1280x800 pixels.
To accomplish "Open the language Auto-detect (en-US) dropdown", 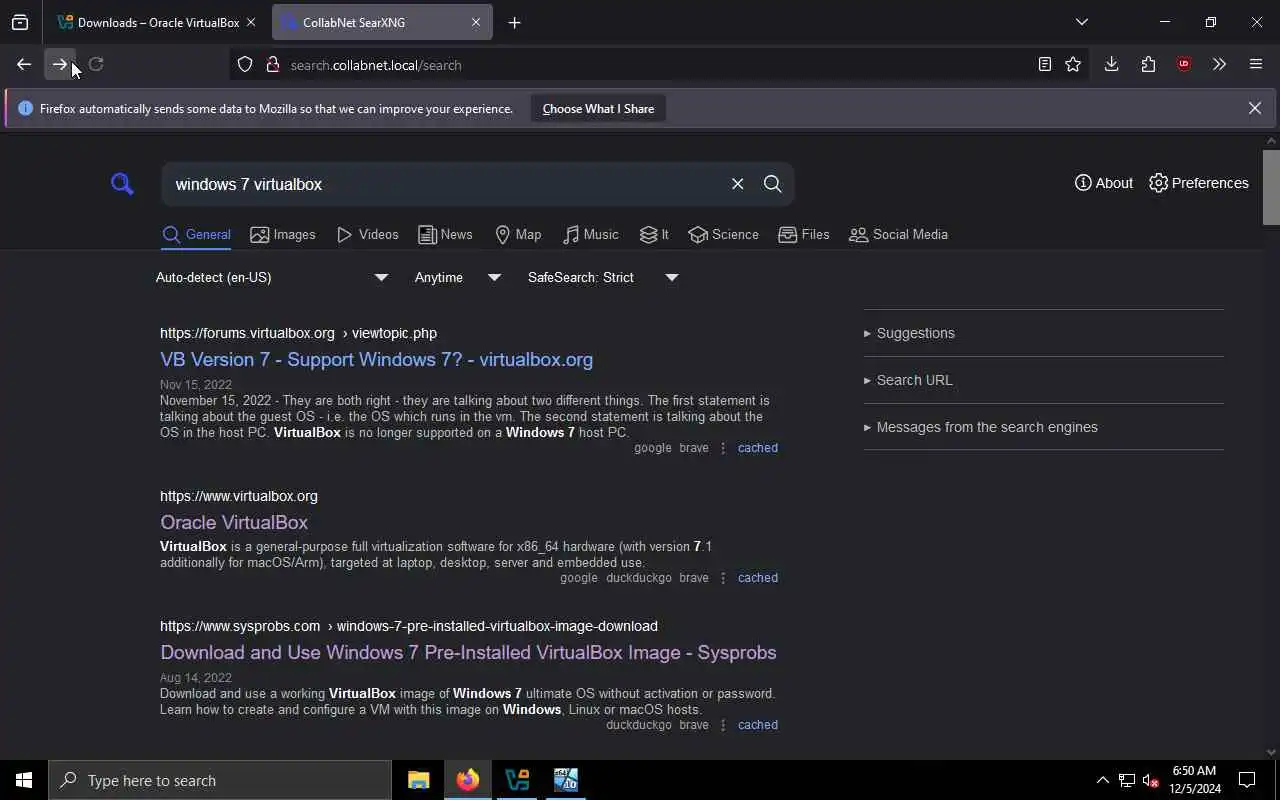I will click(272, 277).
